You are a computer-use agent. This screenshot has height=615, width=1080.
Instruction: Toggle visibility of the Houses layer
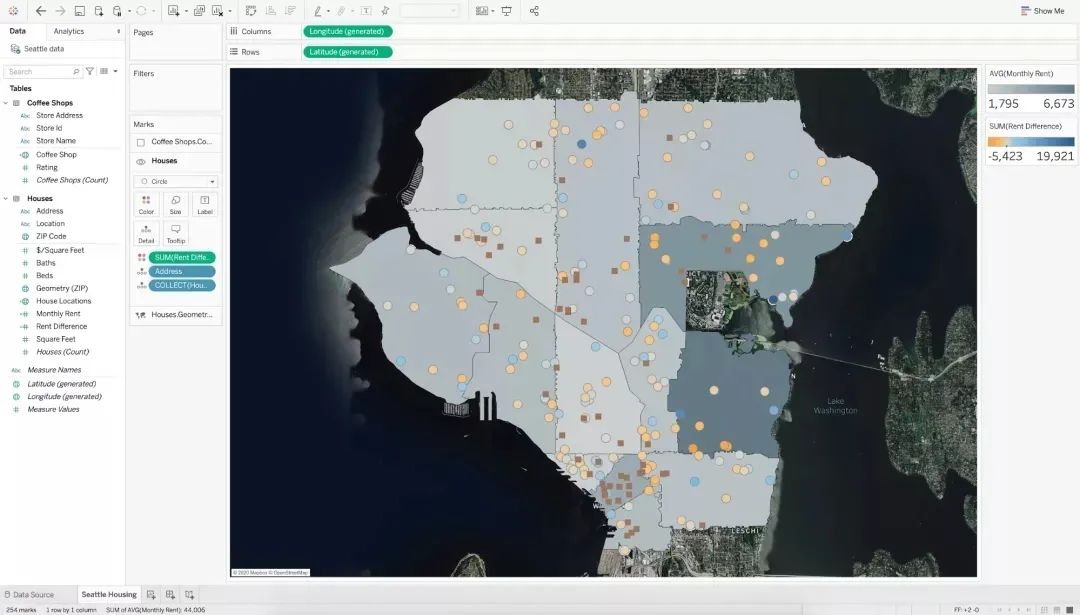tap(141, 161)
